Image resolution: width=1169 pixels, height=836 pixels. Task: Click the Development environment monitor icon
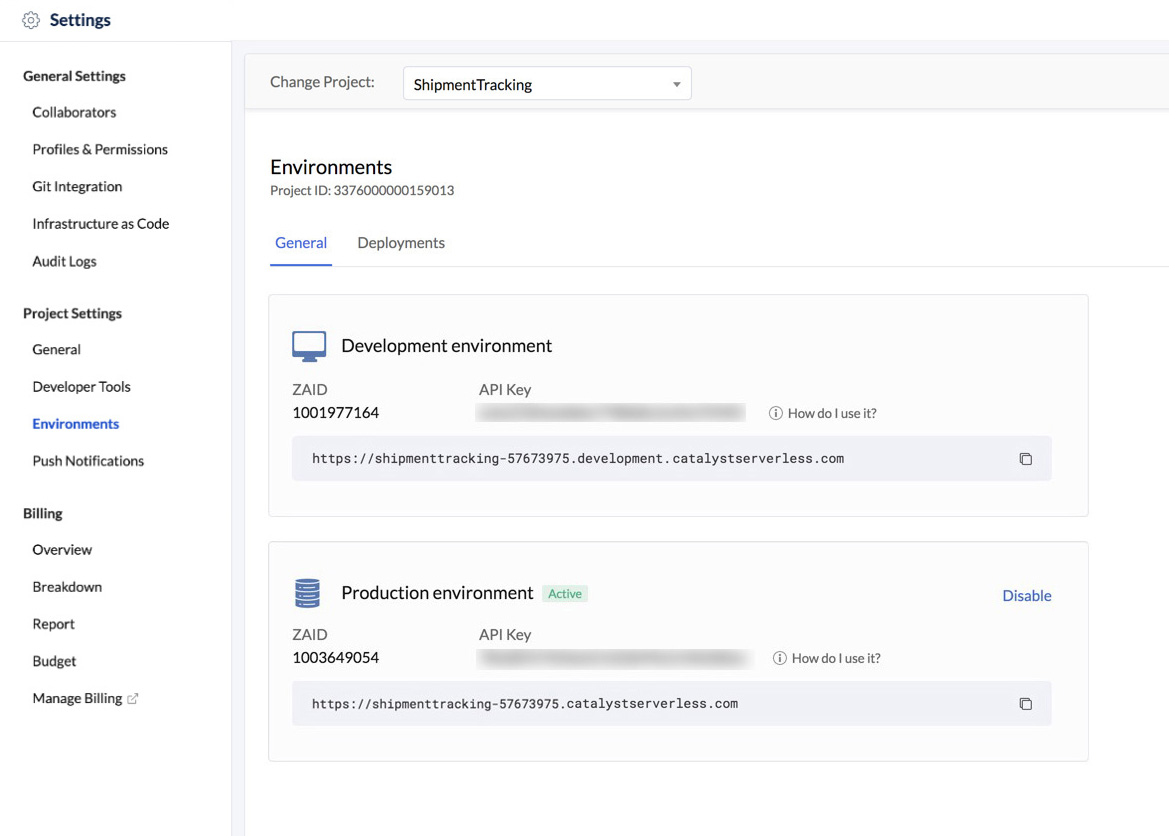pyautogui.click(x=309, y=346)
